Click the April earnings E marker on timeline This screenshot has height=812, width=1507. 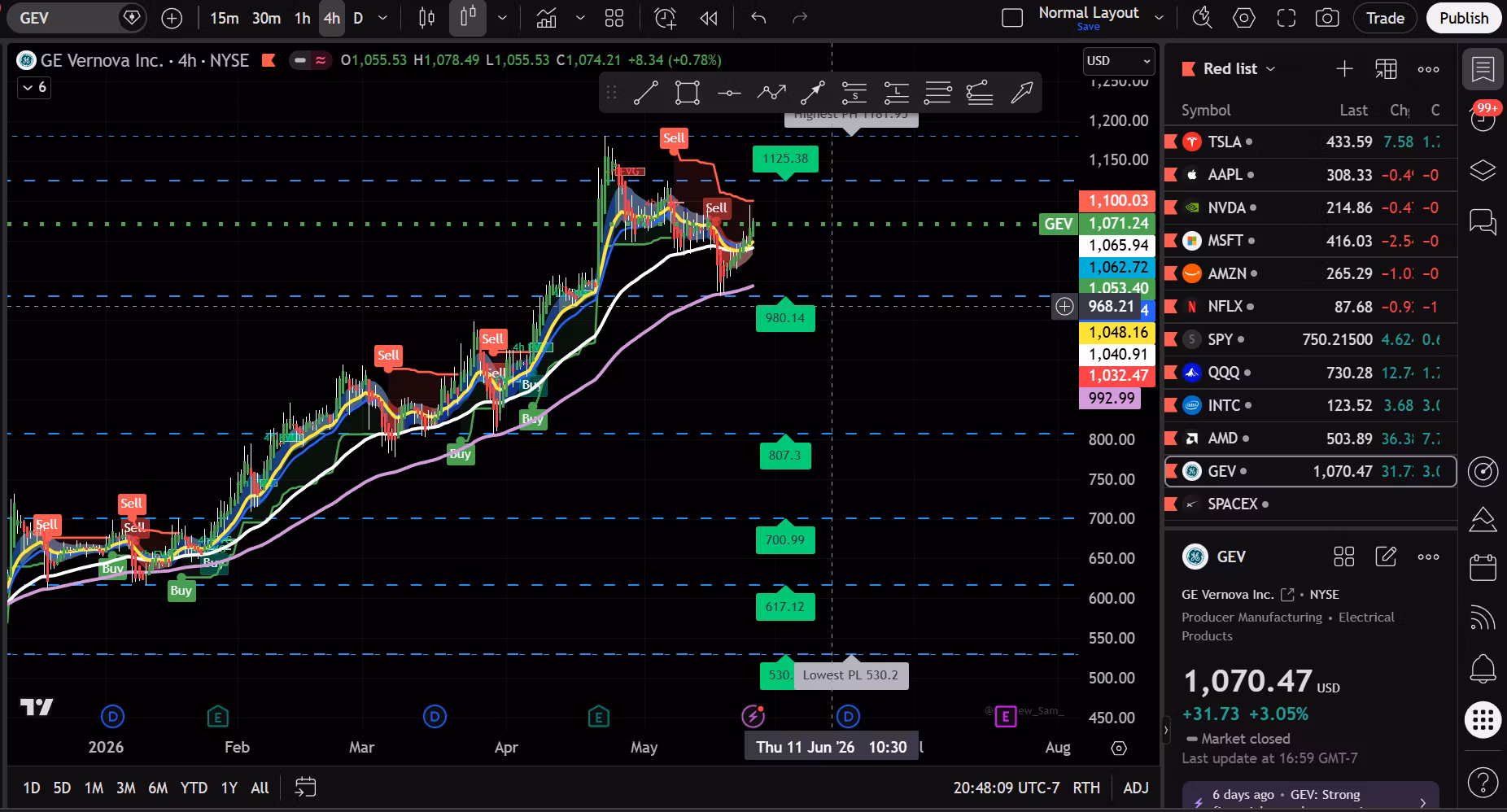point(598,717)
